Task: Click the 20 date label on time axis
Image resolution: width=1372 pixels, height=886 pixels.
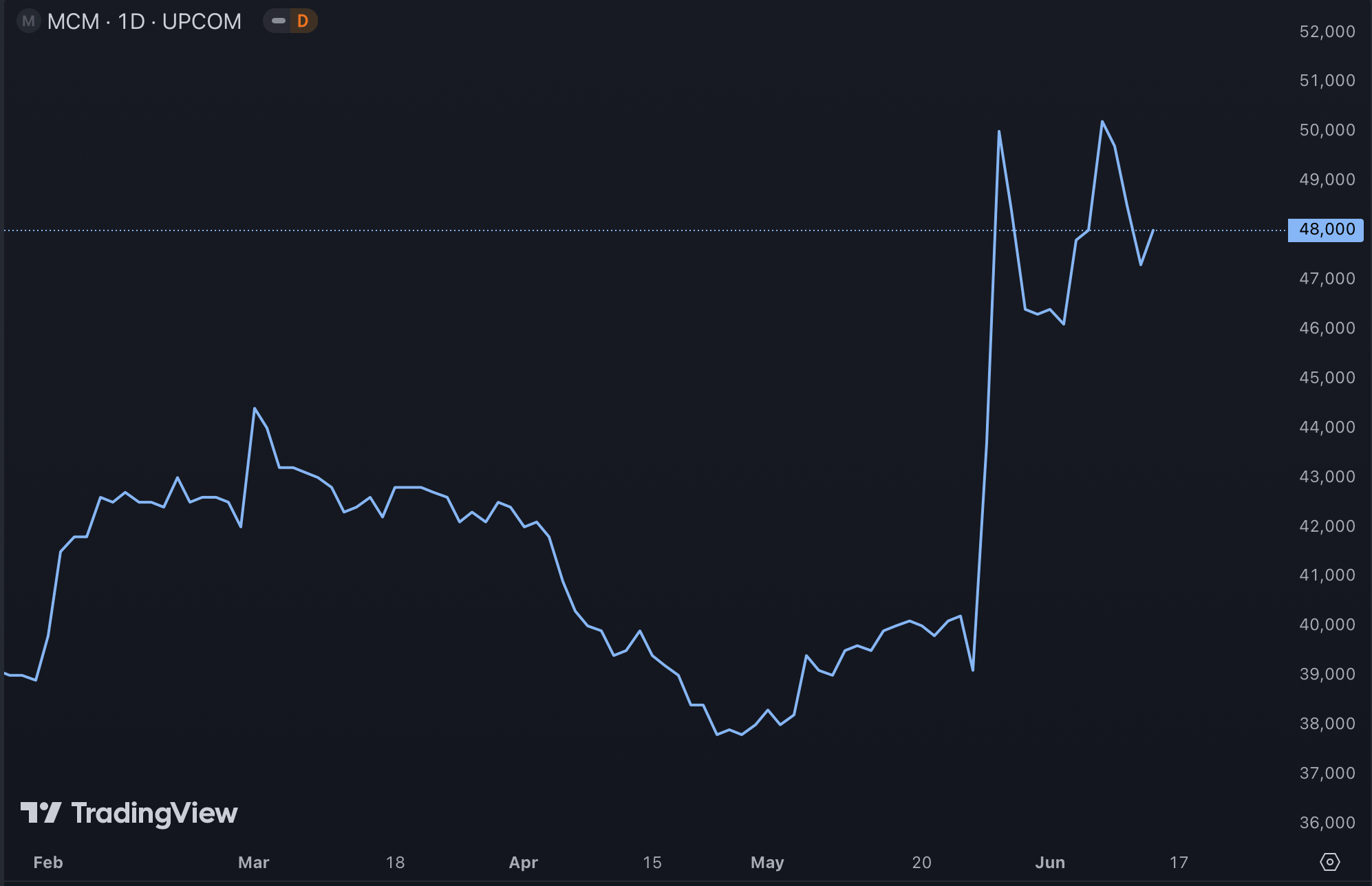Action: coord(922,863)
